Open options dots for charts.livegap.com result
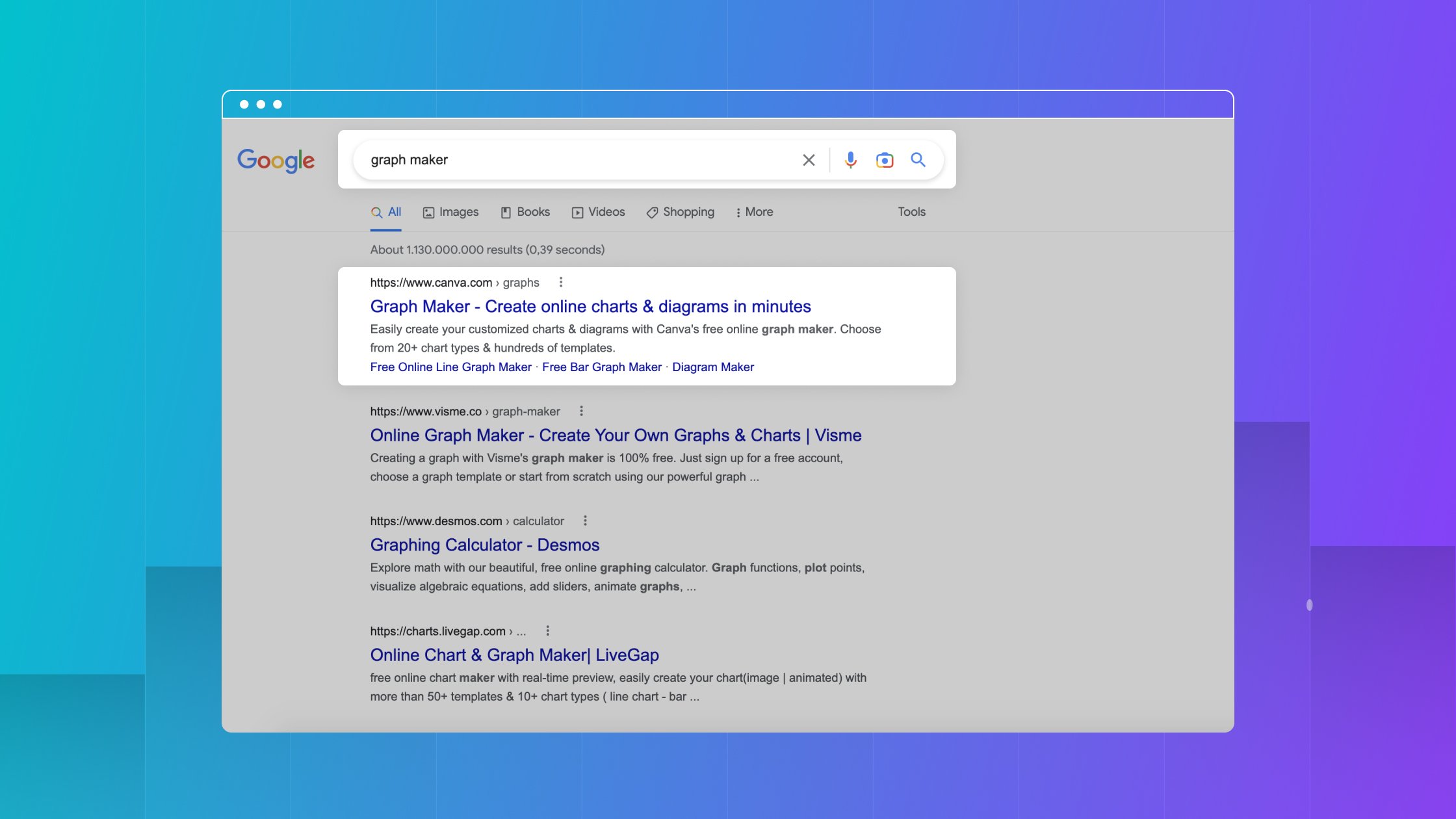 [x=547, y=630]
